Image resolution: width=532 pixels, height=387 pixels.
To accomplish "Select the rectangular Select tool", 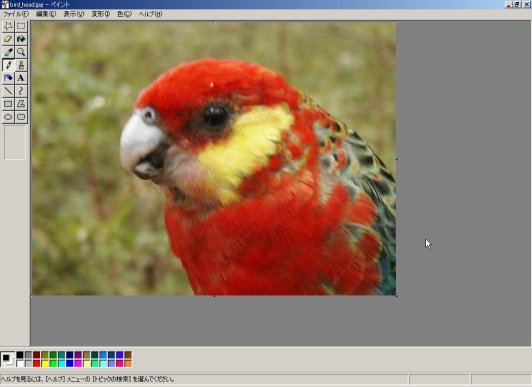I will [21, 26].
